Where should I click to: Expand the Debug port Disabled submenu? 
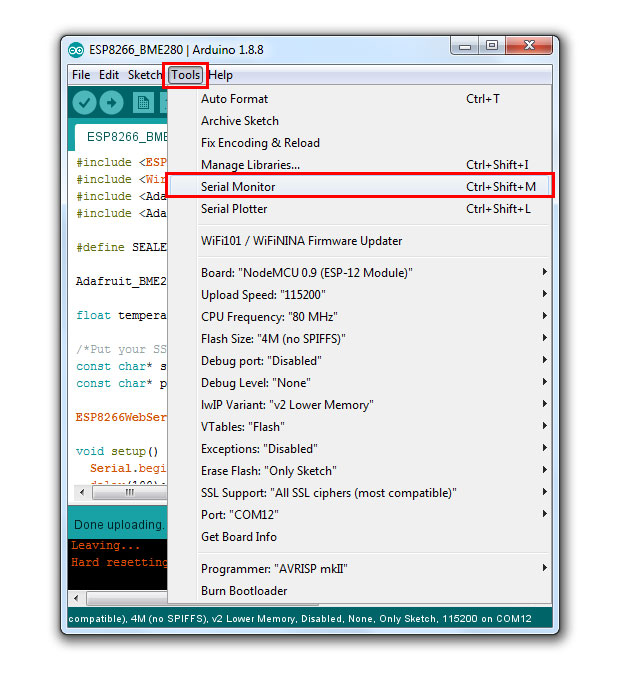tap(359, 360)
